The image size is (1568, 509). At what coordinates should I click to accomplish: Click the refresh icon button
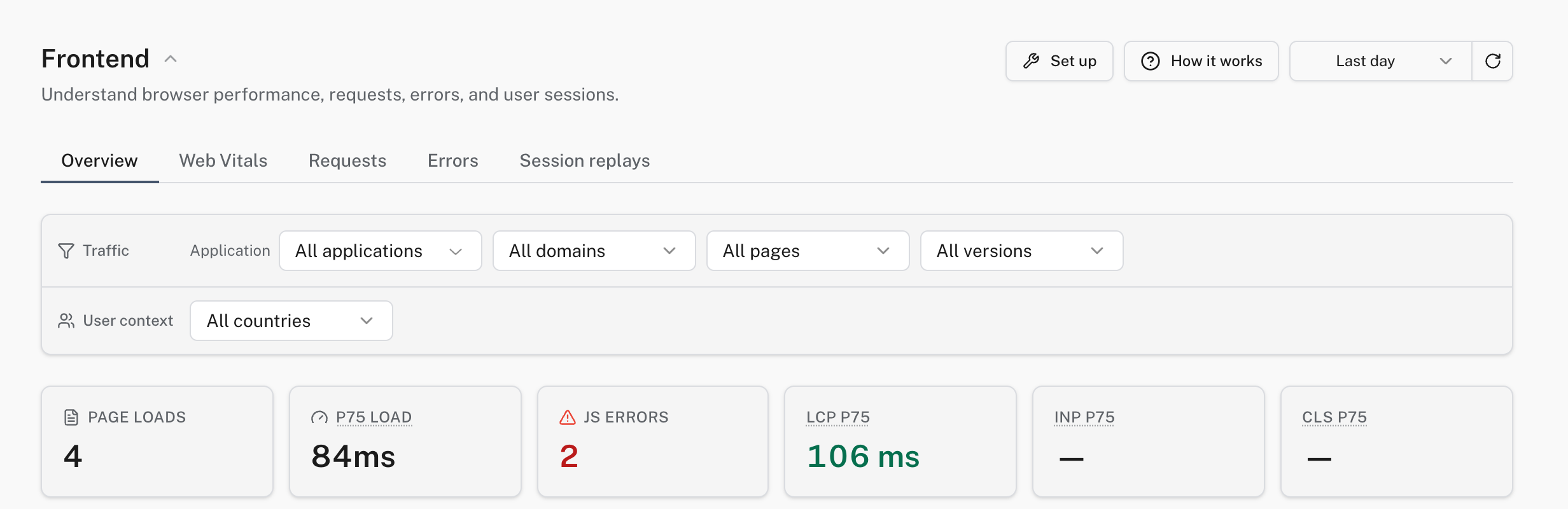coord(1492,61)
